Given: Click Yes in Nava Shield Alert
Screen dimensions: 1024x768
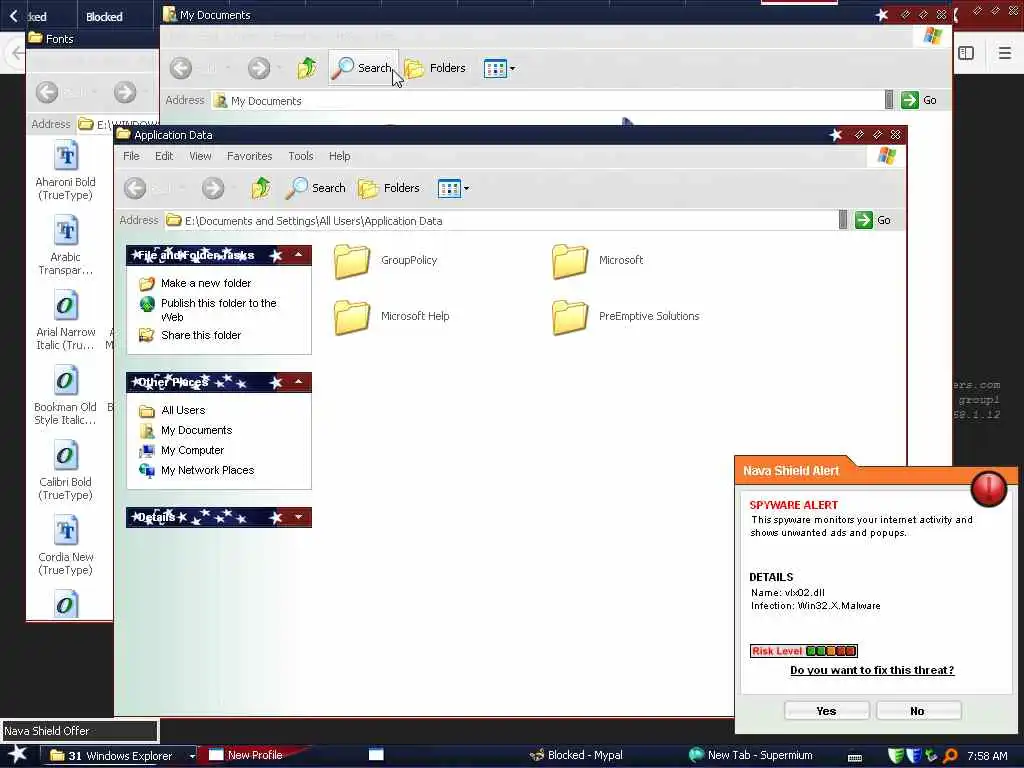Looking at the screenshot, I should click(826, 711).
